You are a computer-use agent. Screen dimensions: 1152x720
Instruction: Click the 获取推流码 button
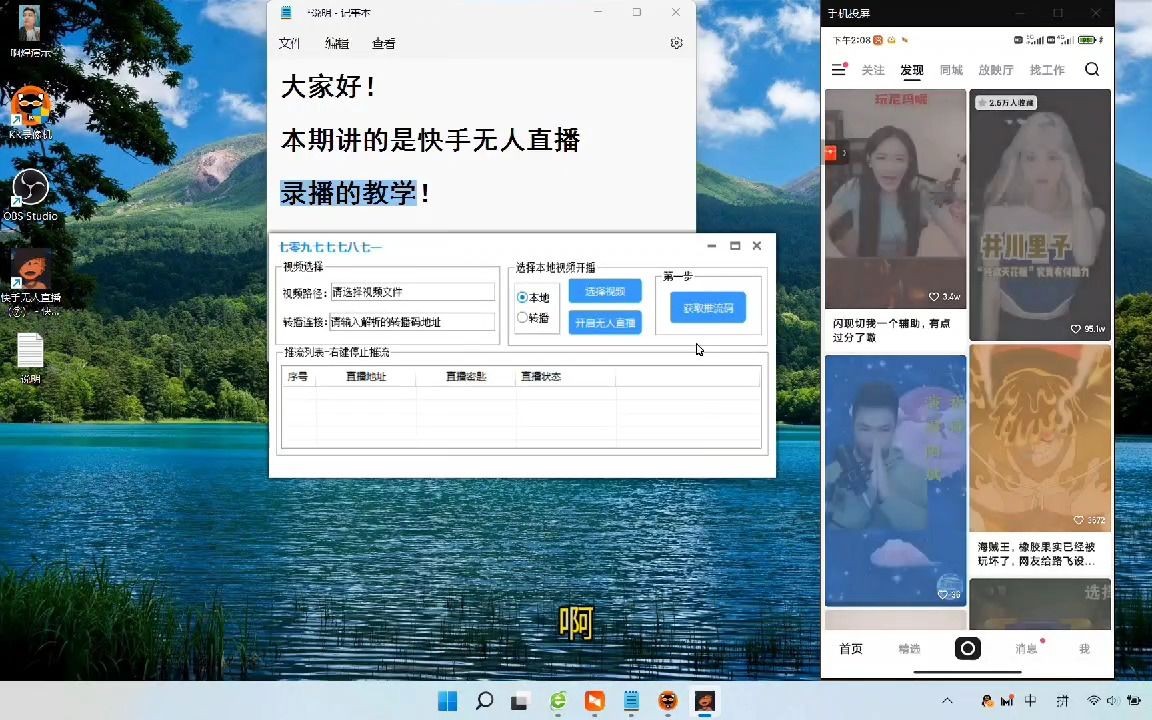[x=708, y=308]
